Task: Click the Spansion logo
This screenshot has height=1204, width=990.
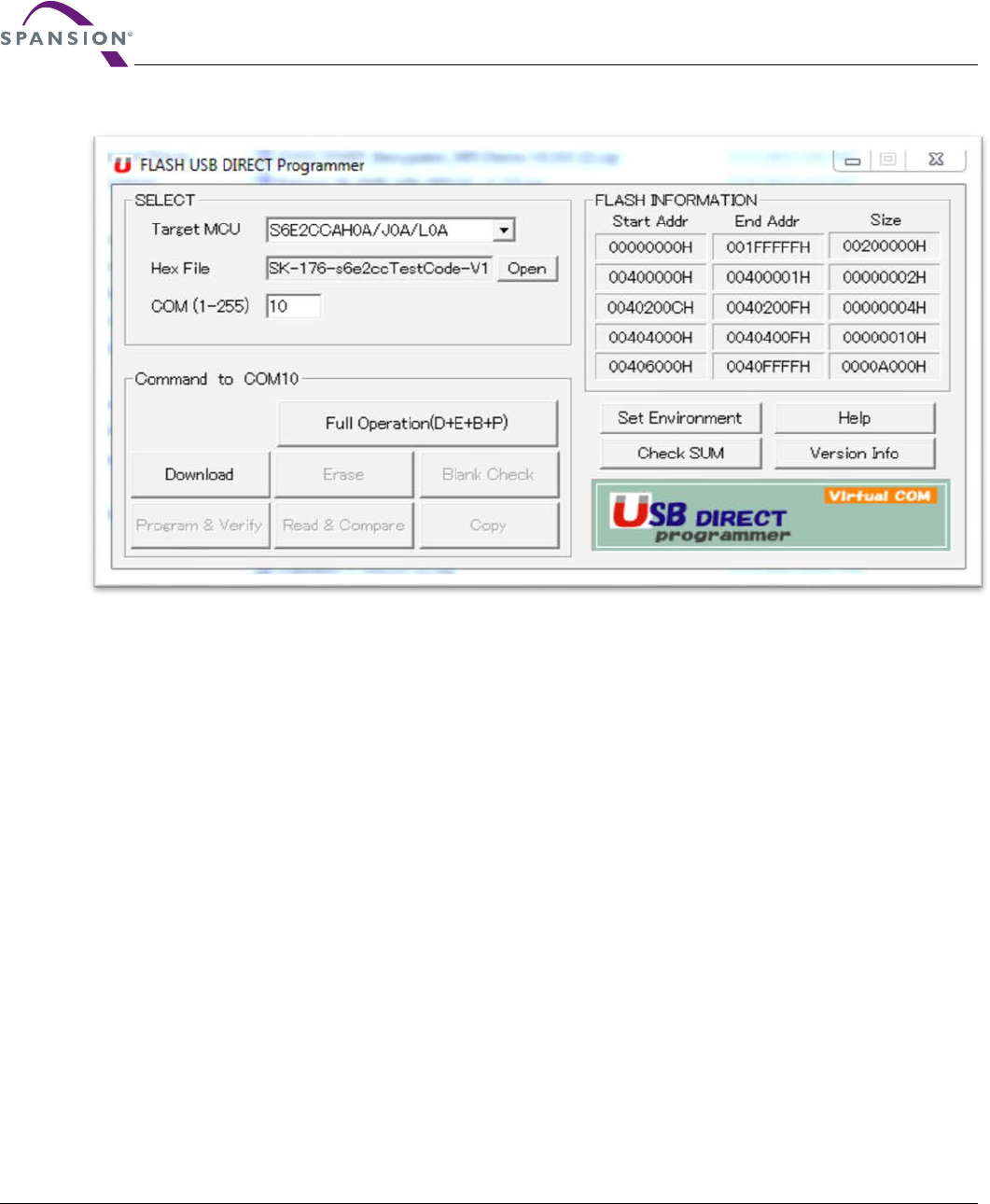Action: click(65, 35)
